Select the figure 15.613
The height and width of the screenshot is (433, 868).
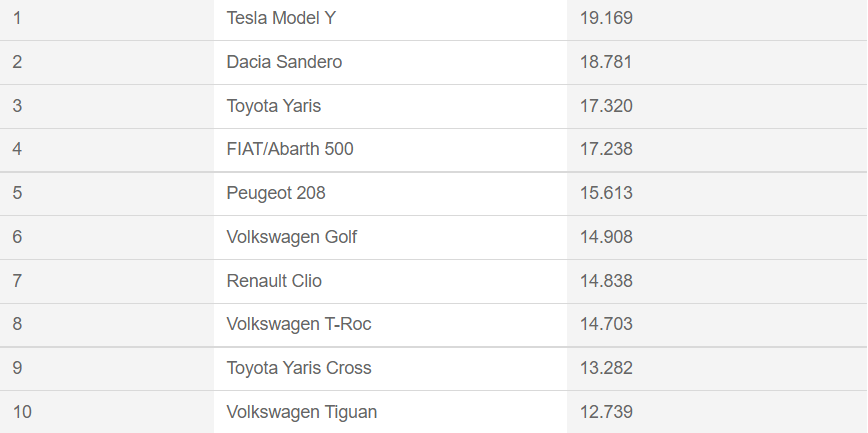pyautogui.click(x=606, y=193)
